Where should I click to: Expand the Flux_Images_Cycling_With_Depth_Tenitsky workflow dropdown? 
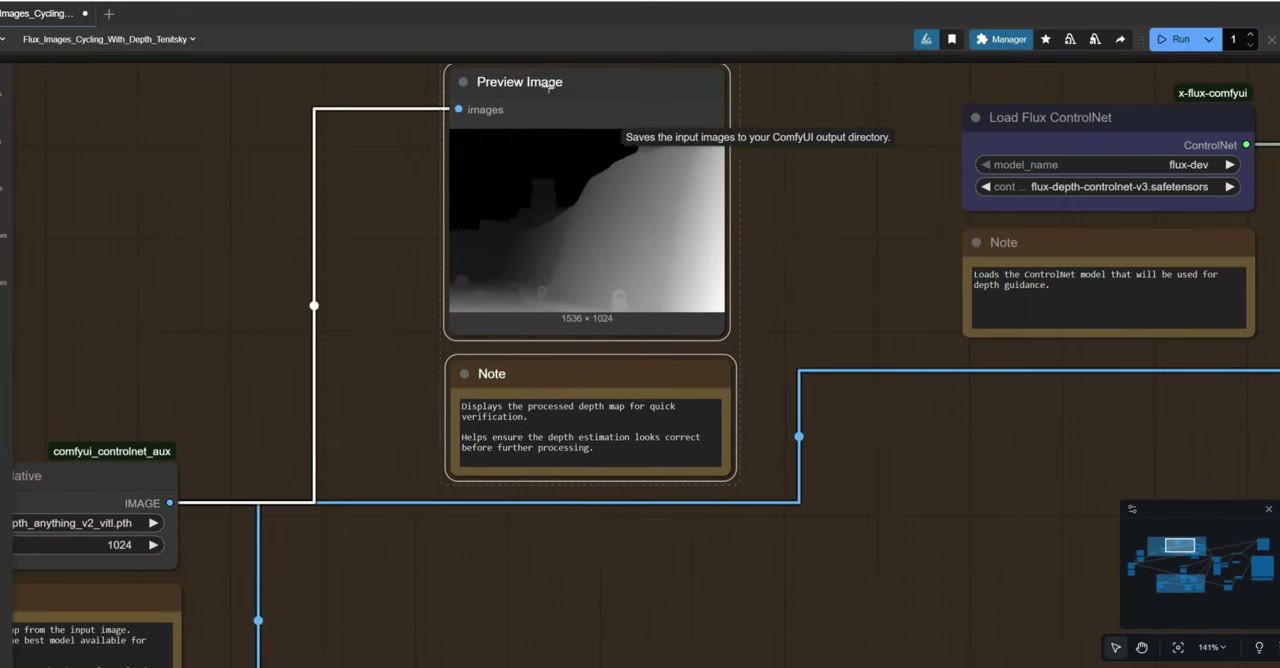(109, 39)
